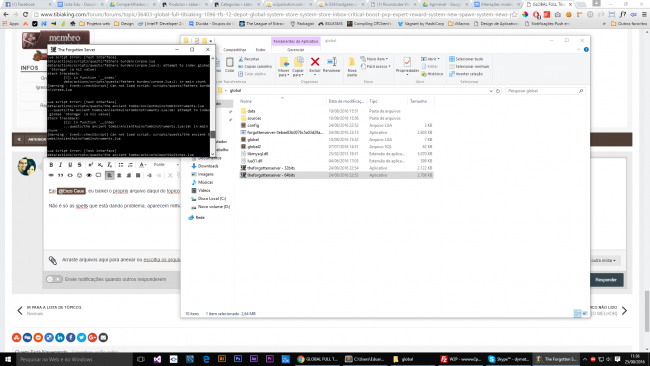Open the Compartilhar ribbon tab

tap(235, 50)
